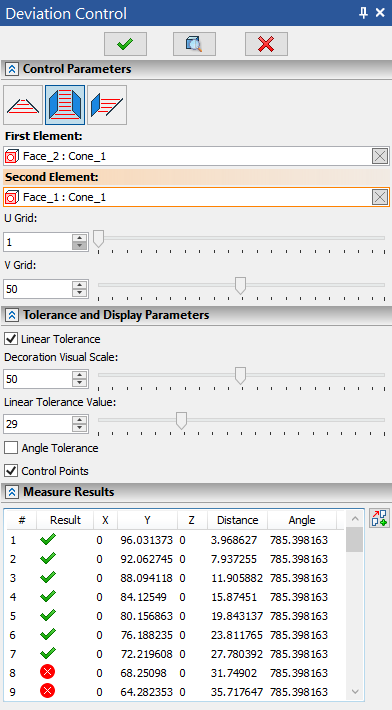Sort by the Result column header
This screenshot has width=392, height=710.
click(x=65, y=520)
